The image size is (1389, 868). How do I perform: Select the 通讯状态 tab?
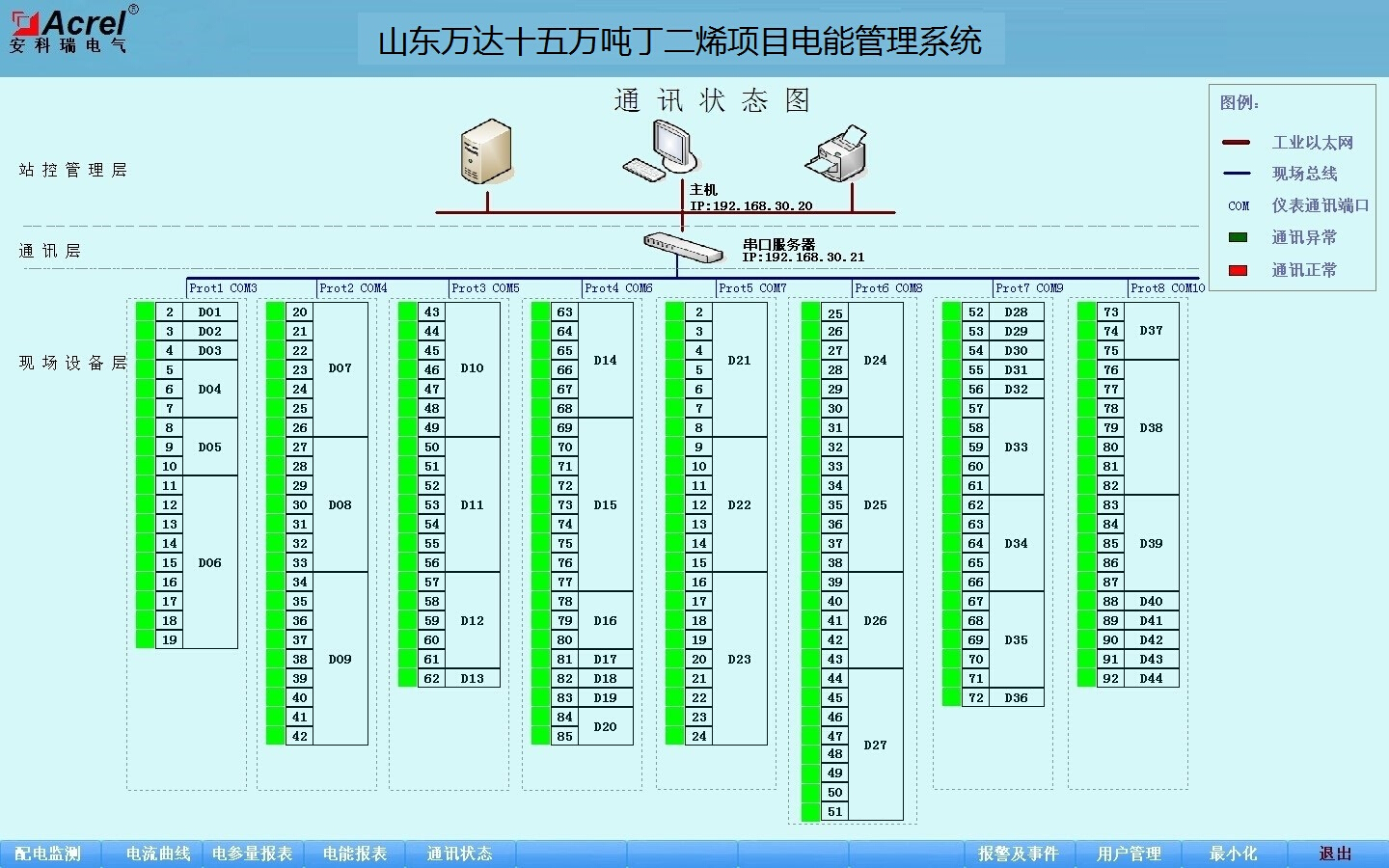click(459, 854)
